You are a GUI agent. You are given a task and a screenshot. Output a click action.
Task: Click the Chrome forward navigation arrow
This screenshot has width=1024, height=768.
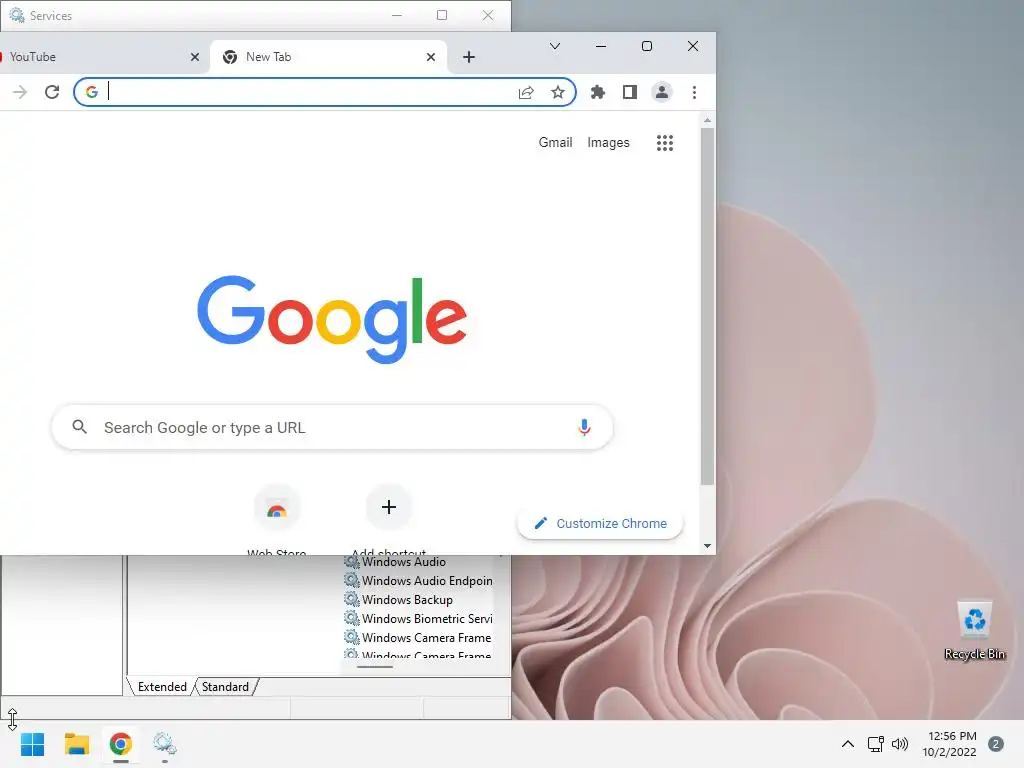click(x=20, y=92)
